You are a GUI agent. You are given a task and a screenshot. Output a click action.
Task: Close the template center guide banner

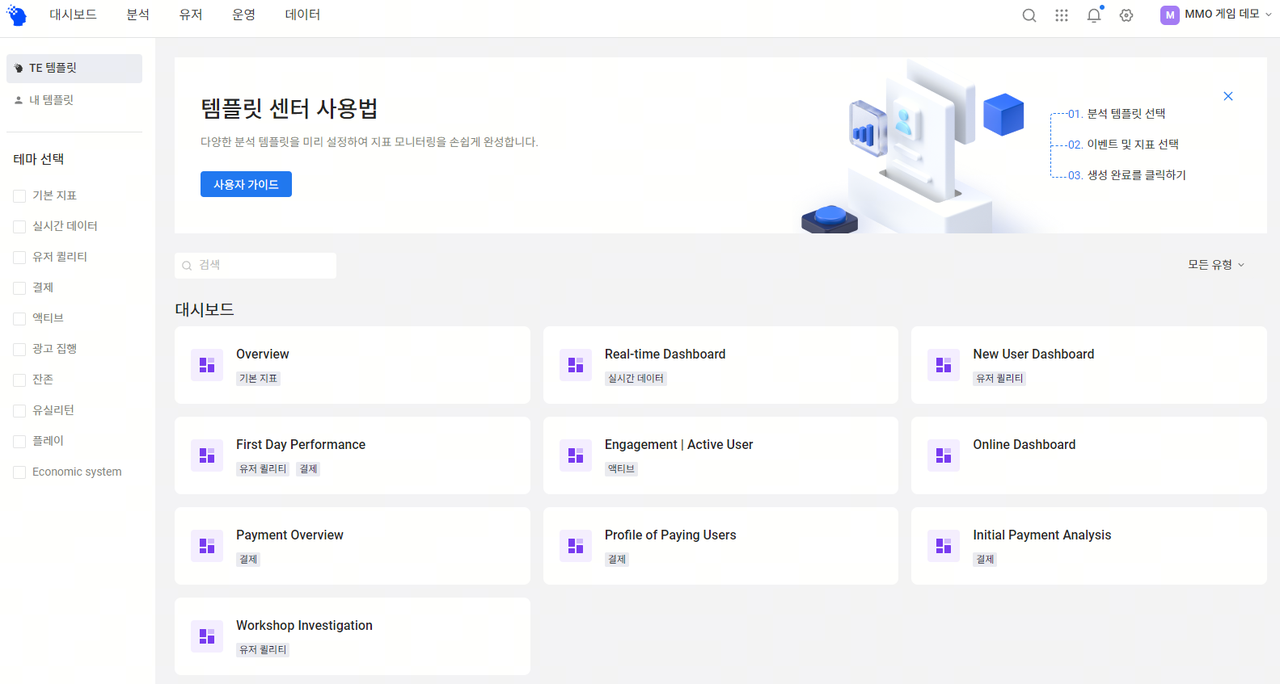click(x=1228, y=96)
